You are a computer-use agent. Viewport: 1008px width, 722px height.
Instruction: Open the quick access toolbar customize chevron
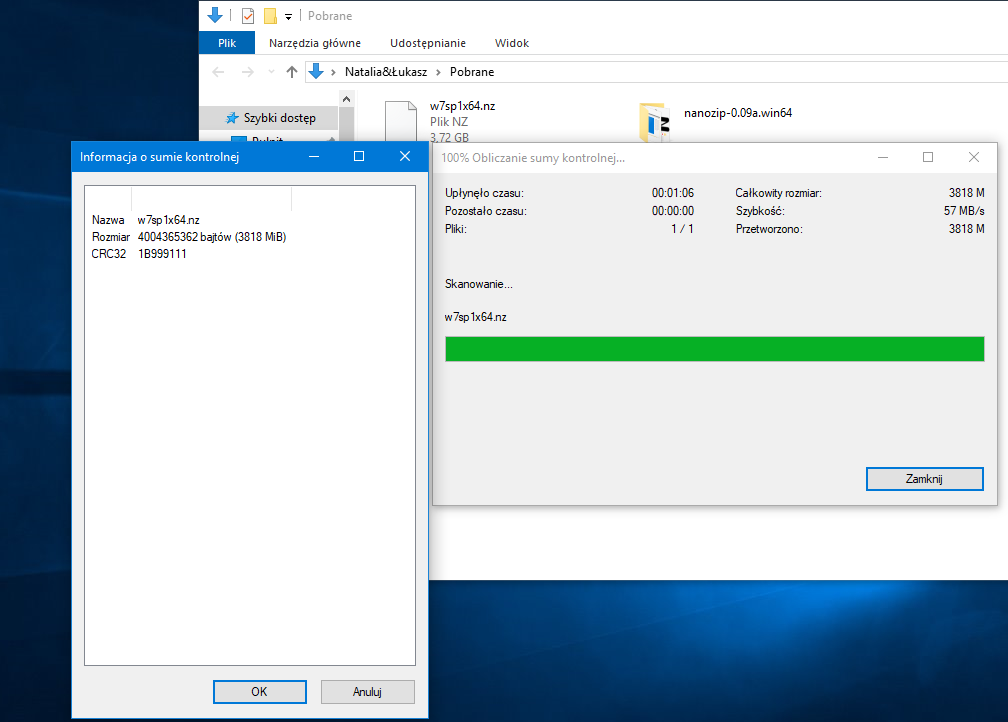(x=287, y=16)
